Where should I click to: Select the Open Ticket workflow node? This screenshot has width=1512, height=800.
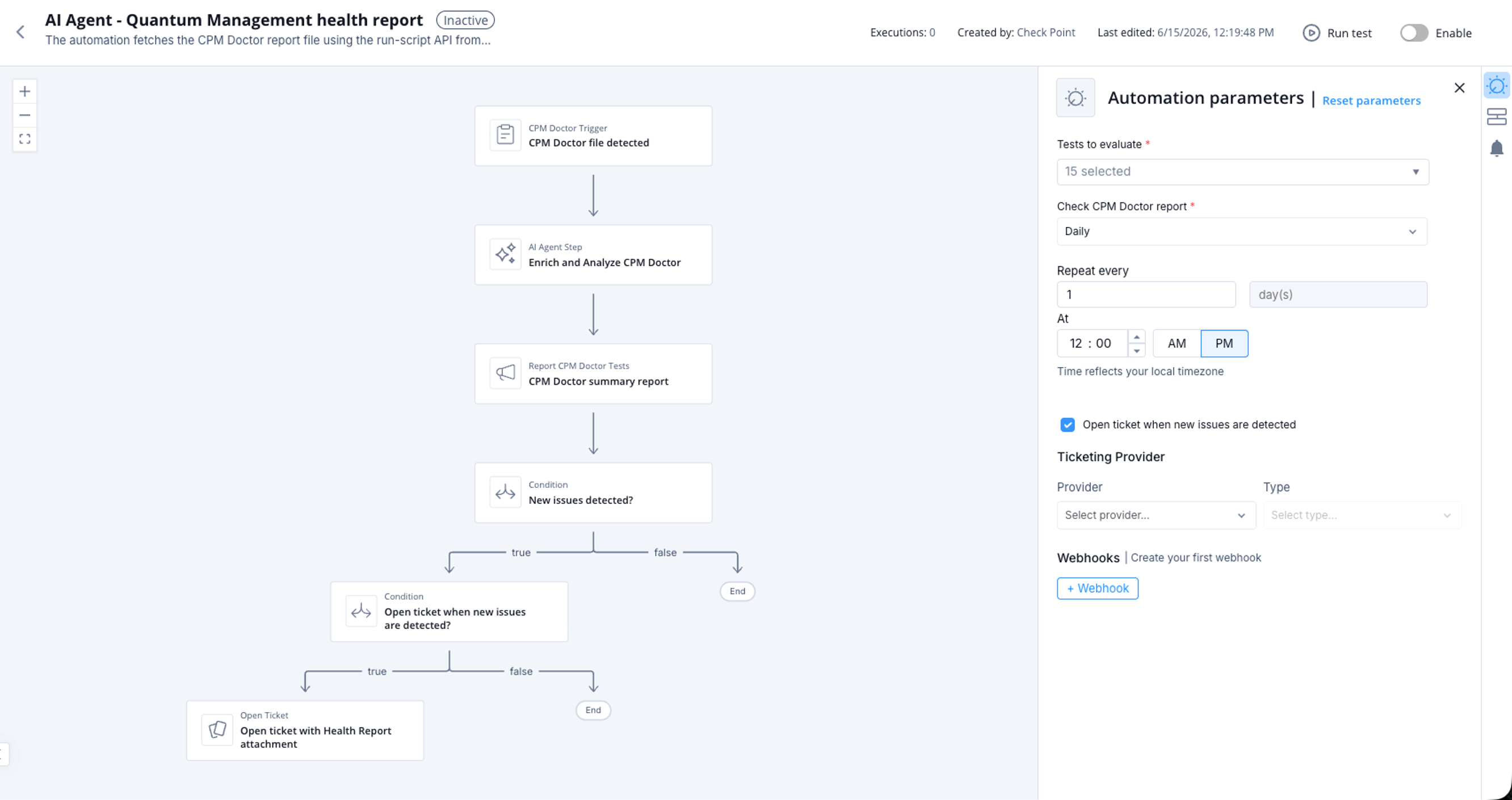(305, 730)
